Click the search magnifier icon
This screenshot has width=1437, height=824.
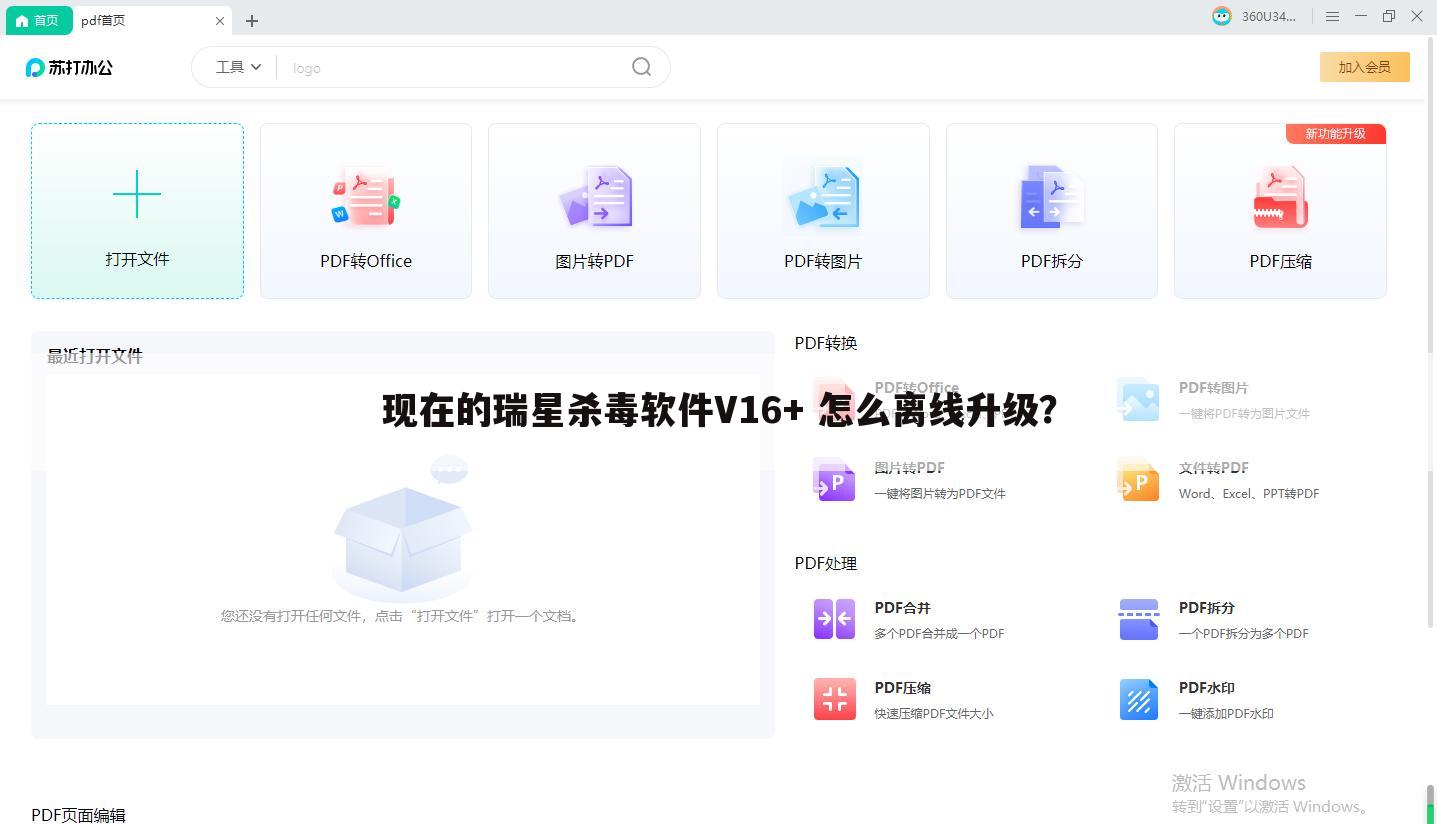click(642, 67)
